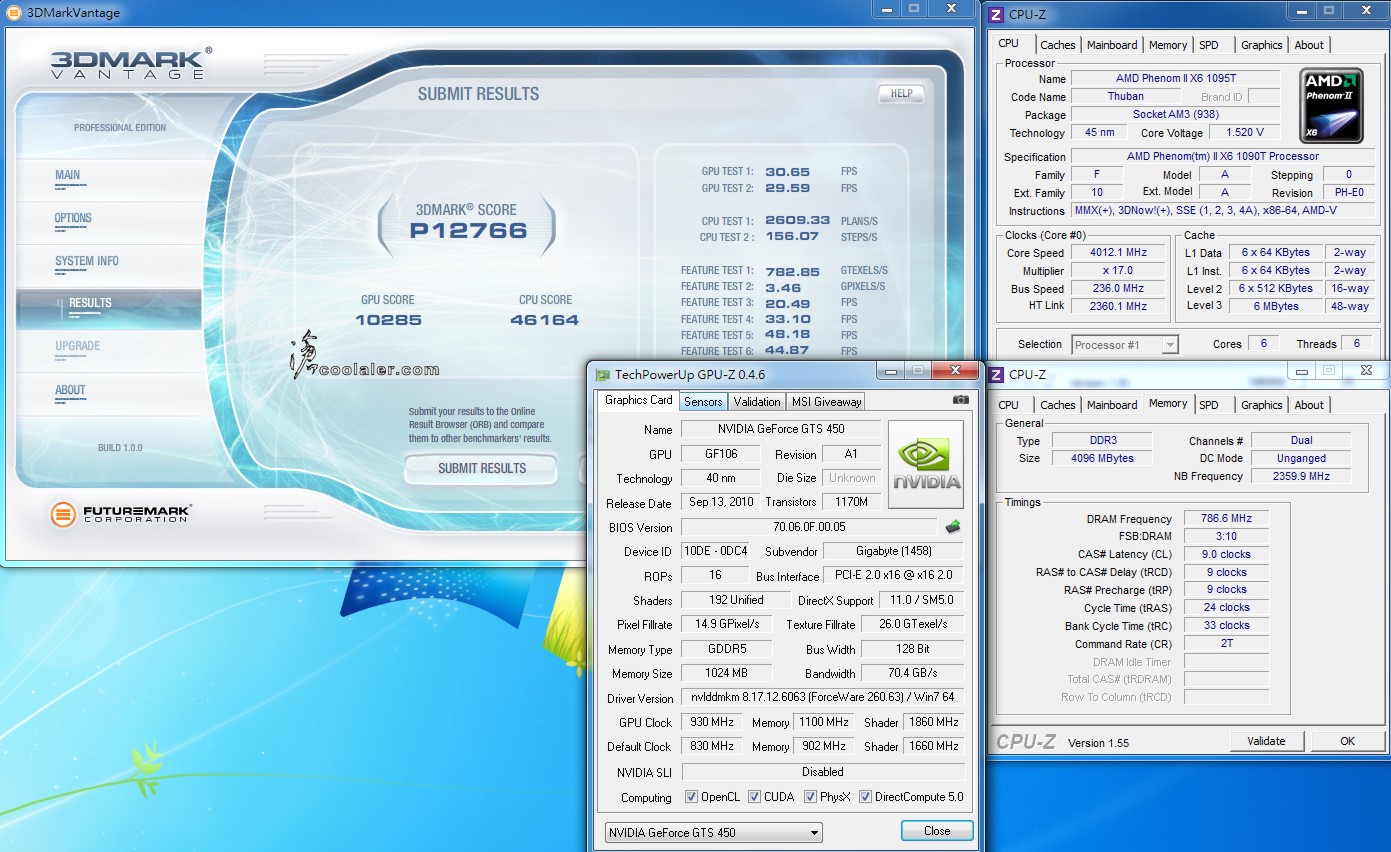
Task: Click the Validate button in CPU-Z
Action: [x=1266, y=741]
